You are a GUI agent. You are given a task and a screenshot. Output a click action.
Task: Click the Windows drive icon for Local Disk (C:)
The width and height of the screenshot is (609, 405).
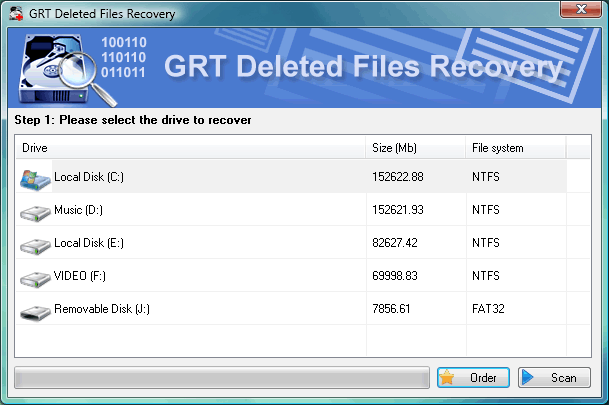tap(35, 178)
